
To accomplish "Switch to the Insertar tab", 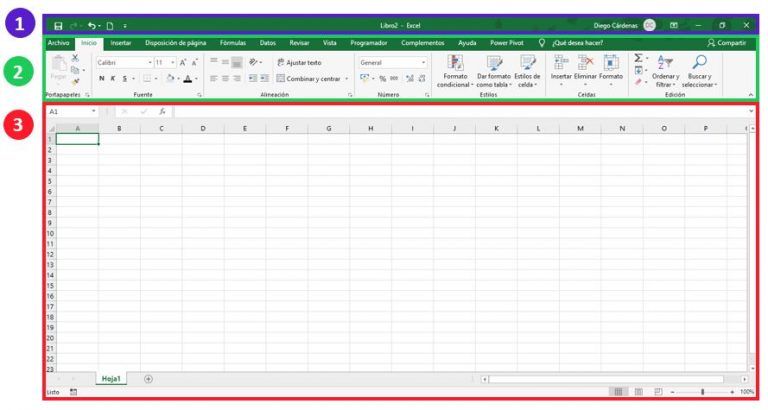I will 120,43.
